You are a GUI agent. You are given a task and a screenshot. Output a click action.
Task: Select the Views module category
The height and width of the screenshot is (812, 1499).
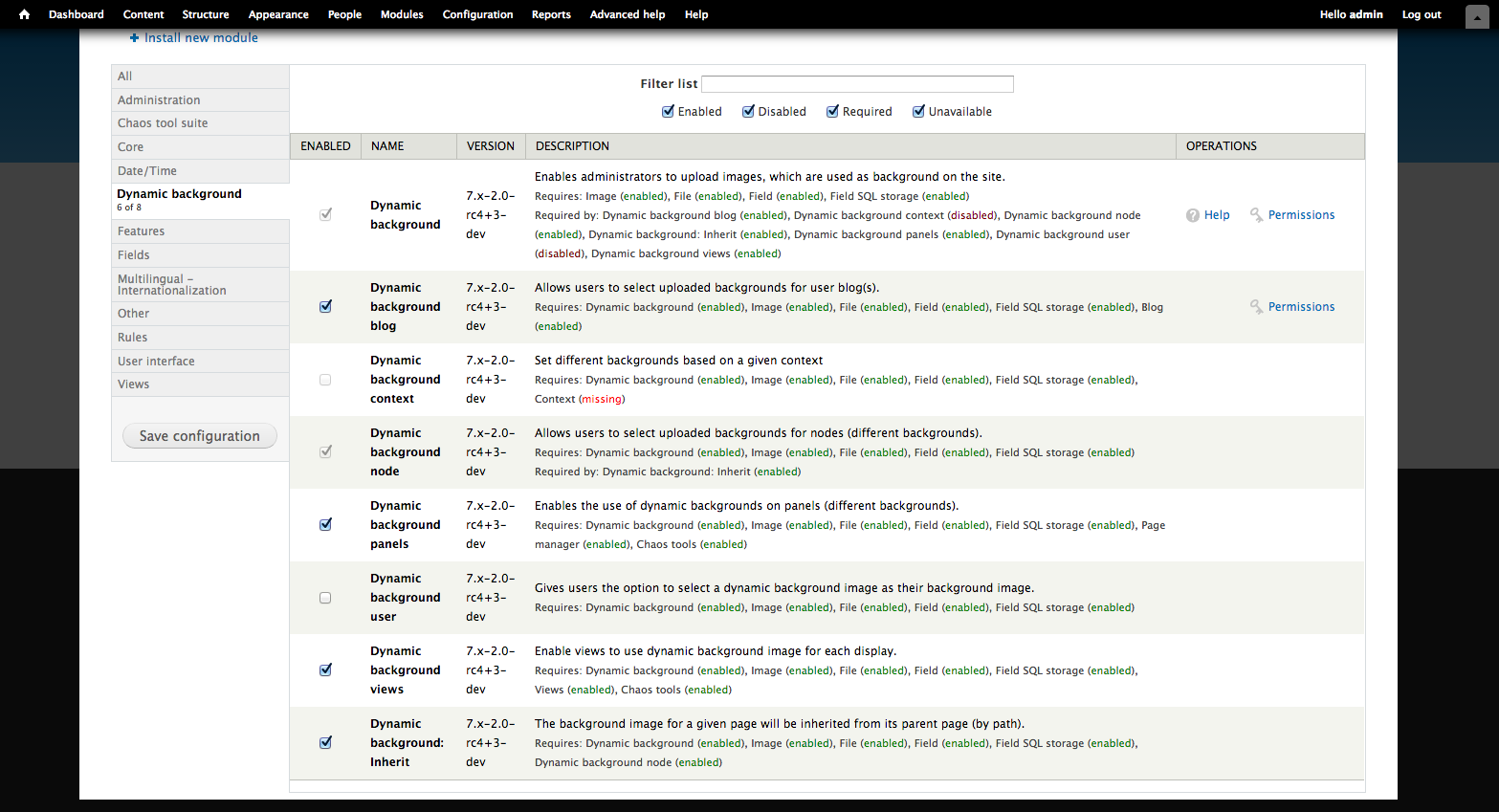click(134, 384)
